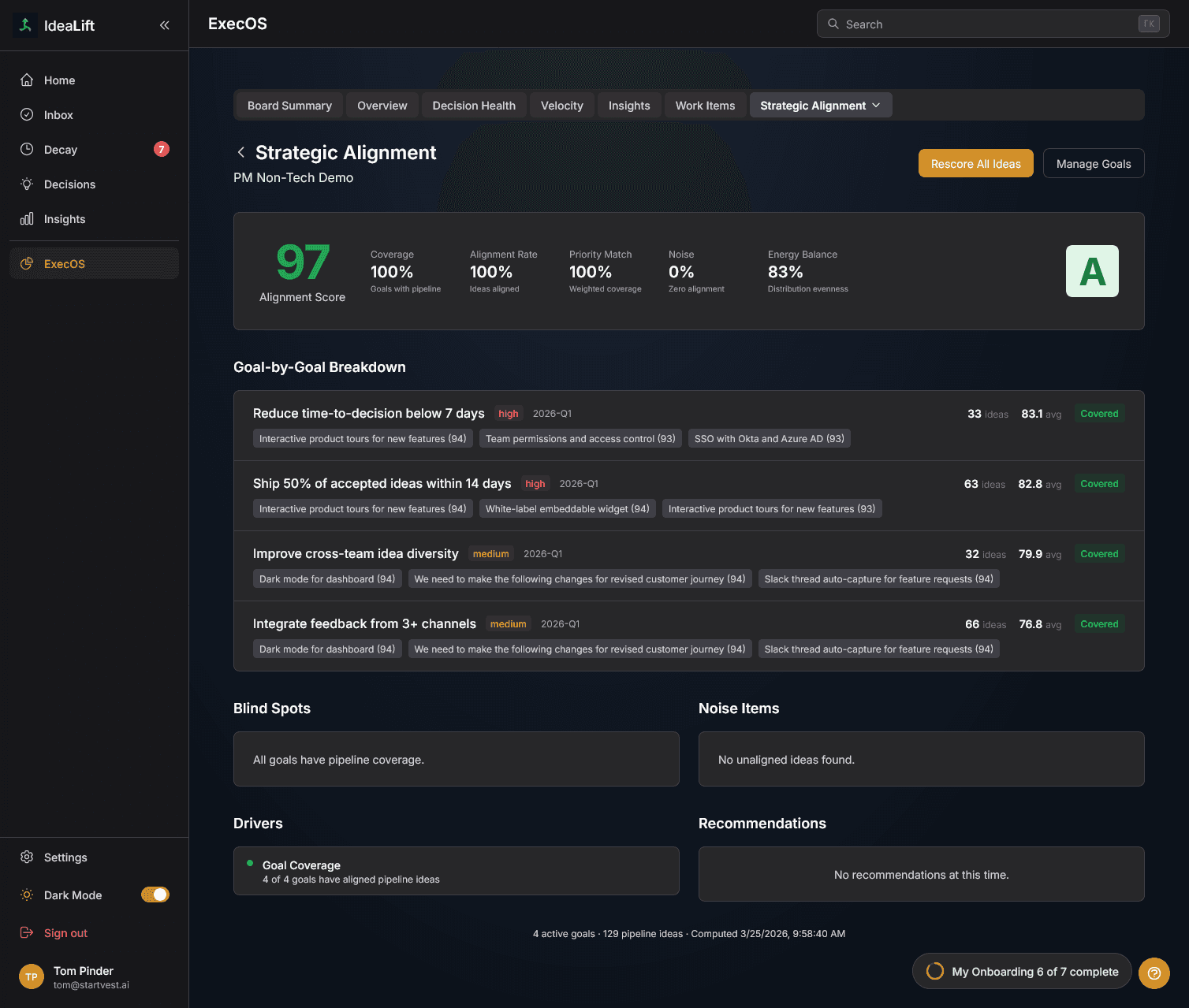Open the help question mark button

(1154, 973)
